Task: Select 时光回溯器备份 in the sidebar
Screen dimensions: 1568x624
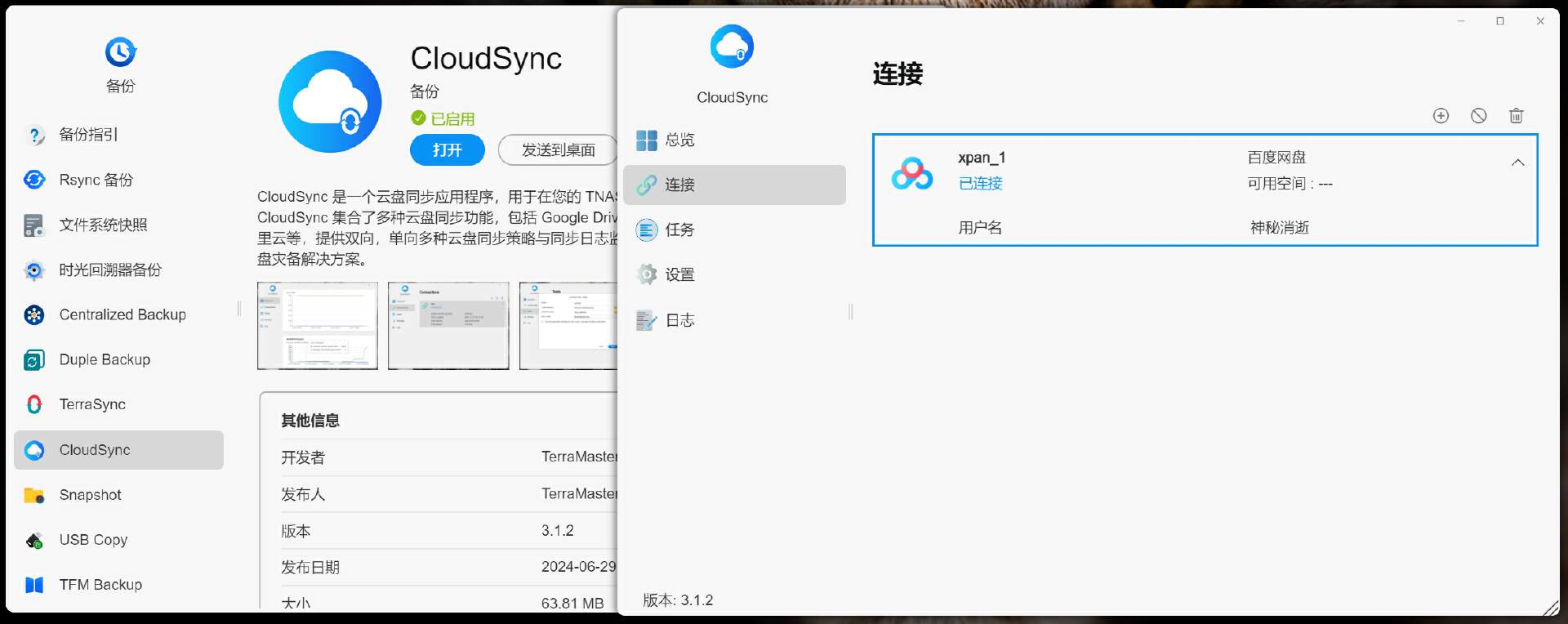Action: (118, 270)
